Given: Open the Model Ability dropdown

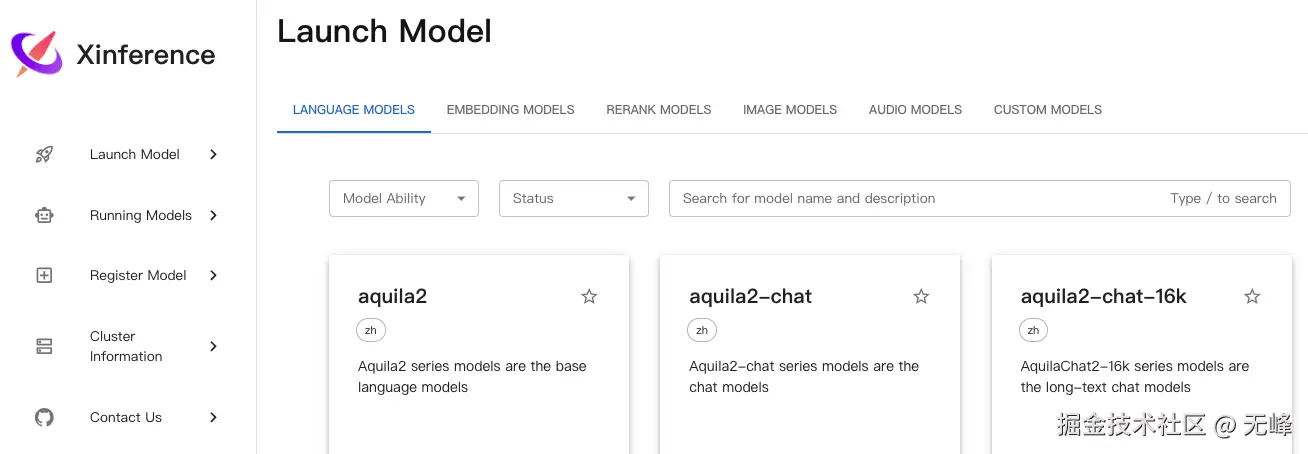Looking at the screenshot, I should coord(404,198).
